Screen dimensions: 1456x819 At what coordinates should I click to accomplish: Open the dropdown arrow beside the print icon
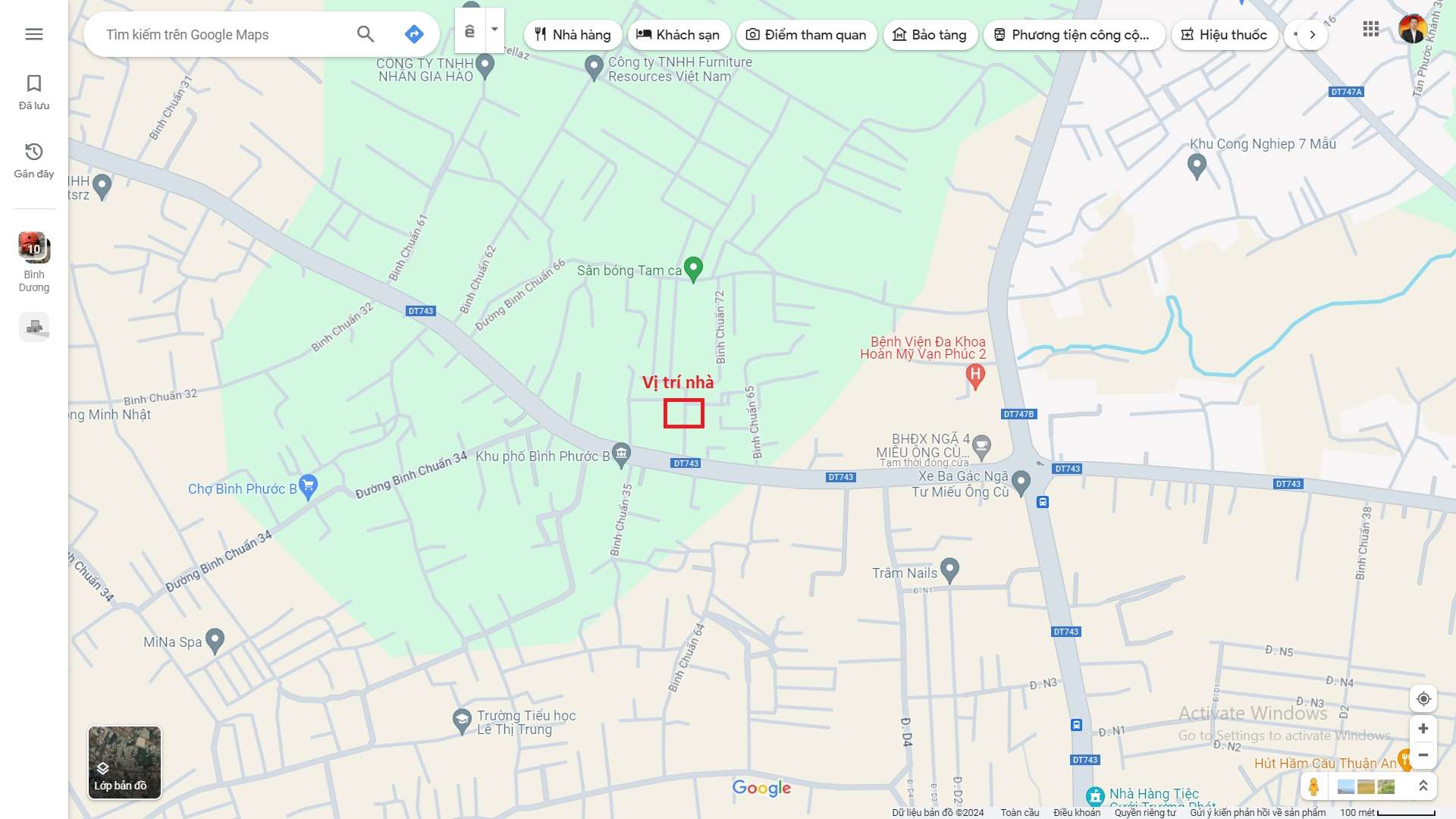494,30
